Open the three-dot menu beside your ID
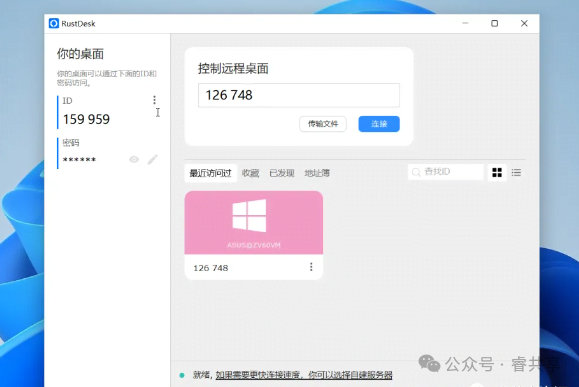 [x=154, y=100]
